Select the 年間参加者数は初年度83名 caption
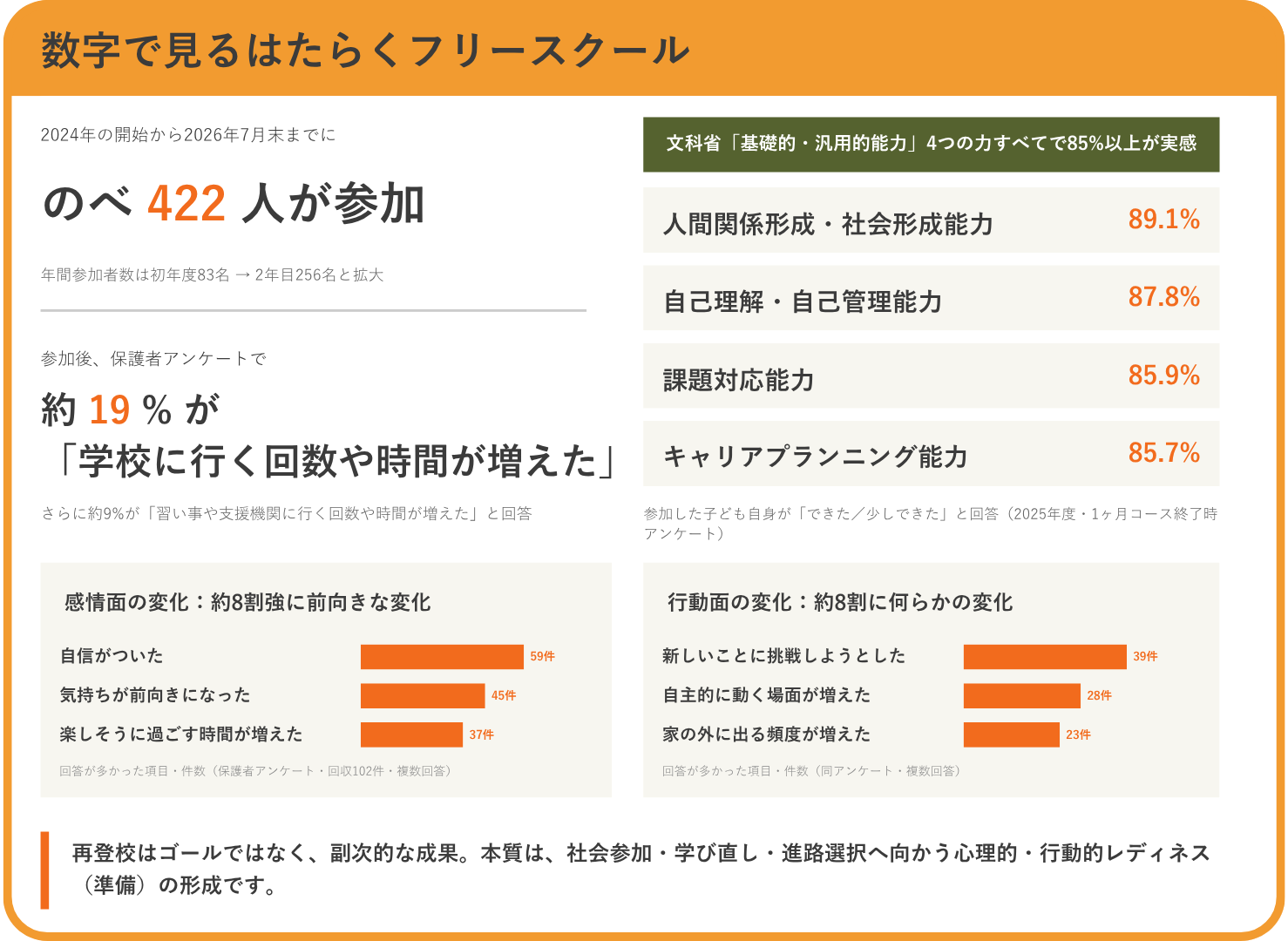The image size is (1288, 941). 212,275
